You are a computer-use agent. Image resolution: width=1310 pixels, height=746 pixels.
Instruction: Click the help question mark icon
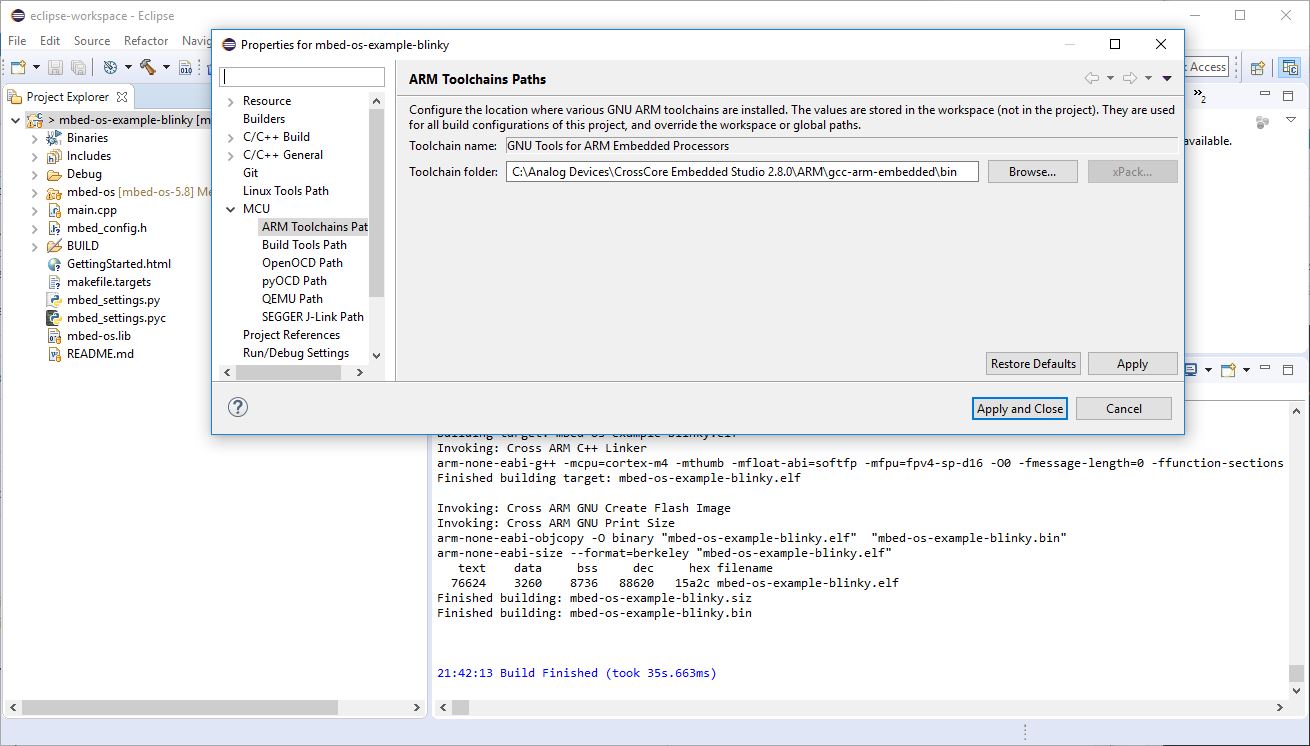(238, 407)
